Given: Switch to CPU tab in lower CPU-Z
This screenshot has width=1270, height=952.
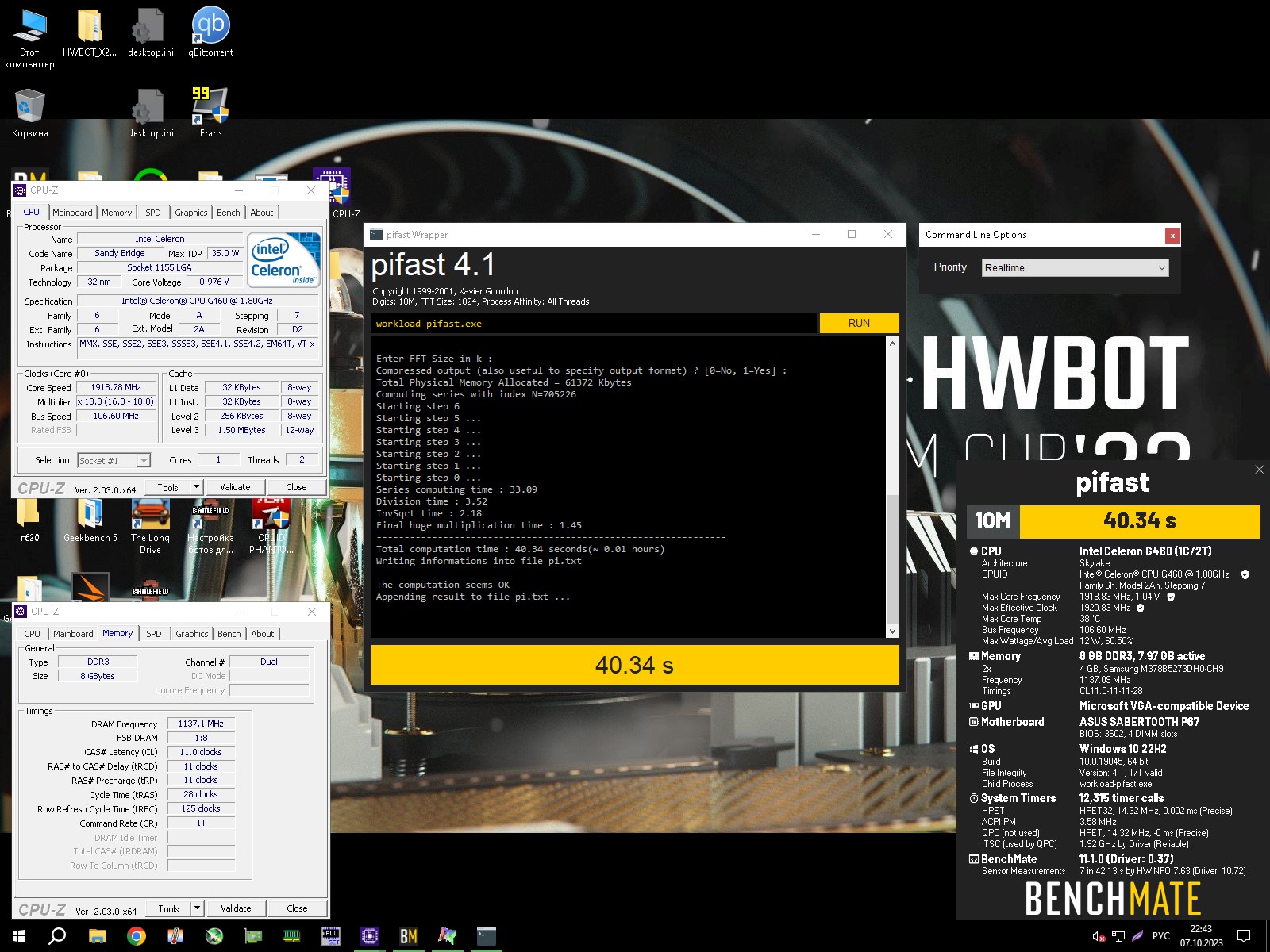Looking at the screenshot, I should (x=33, y=634).
